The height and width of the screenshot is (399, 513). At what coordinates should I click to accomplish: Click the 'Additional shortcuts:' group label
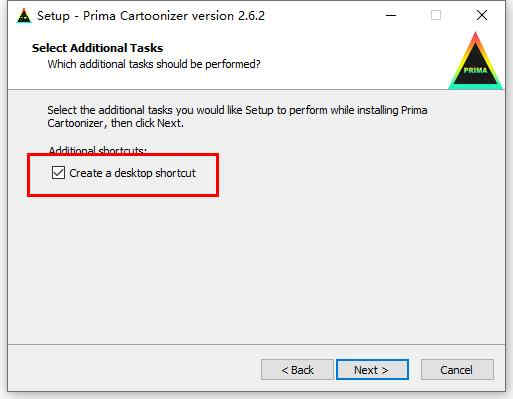coord(97,150)
